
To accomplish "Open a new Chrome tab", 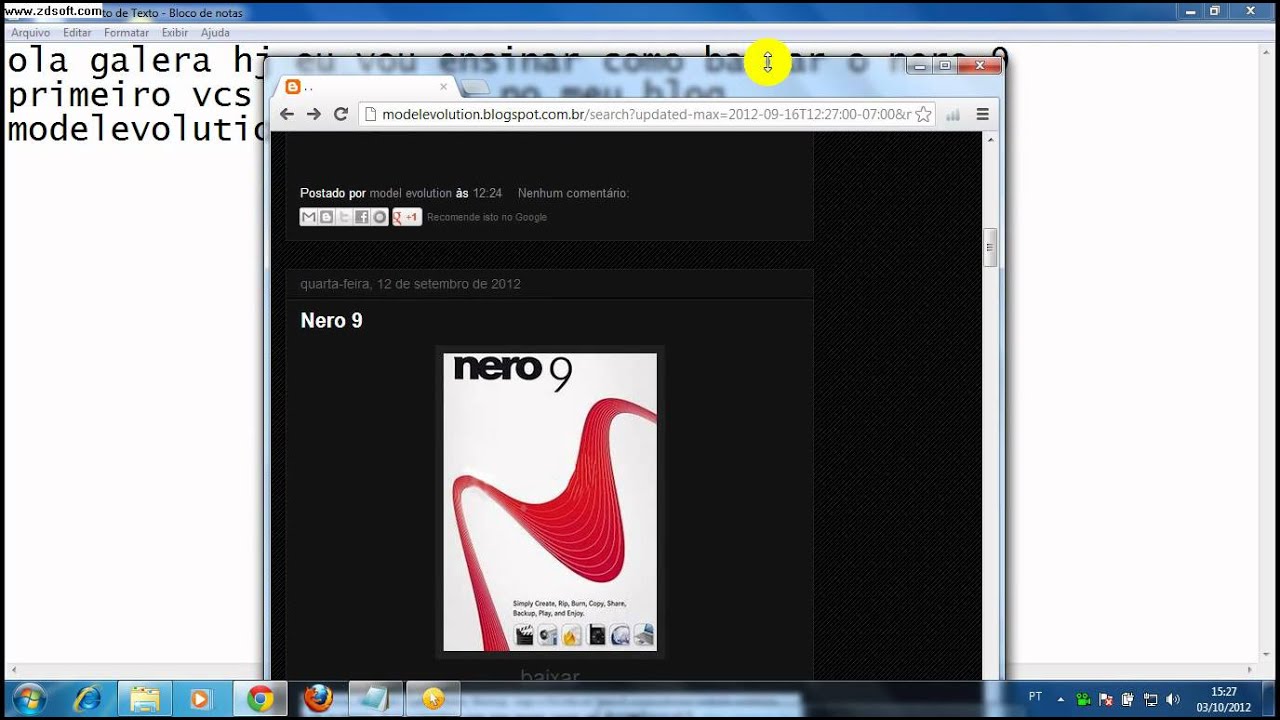I will click(x=475, y=87).
